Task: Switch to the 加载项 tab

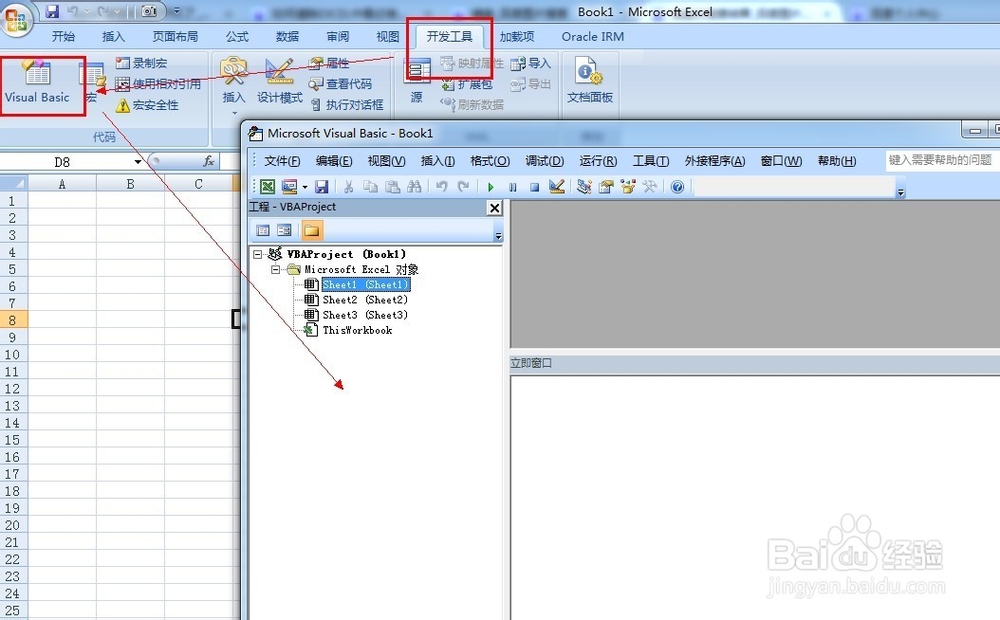Action: [x=517, y=36]
